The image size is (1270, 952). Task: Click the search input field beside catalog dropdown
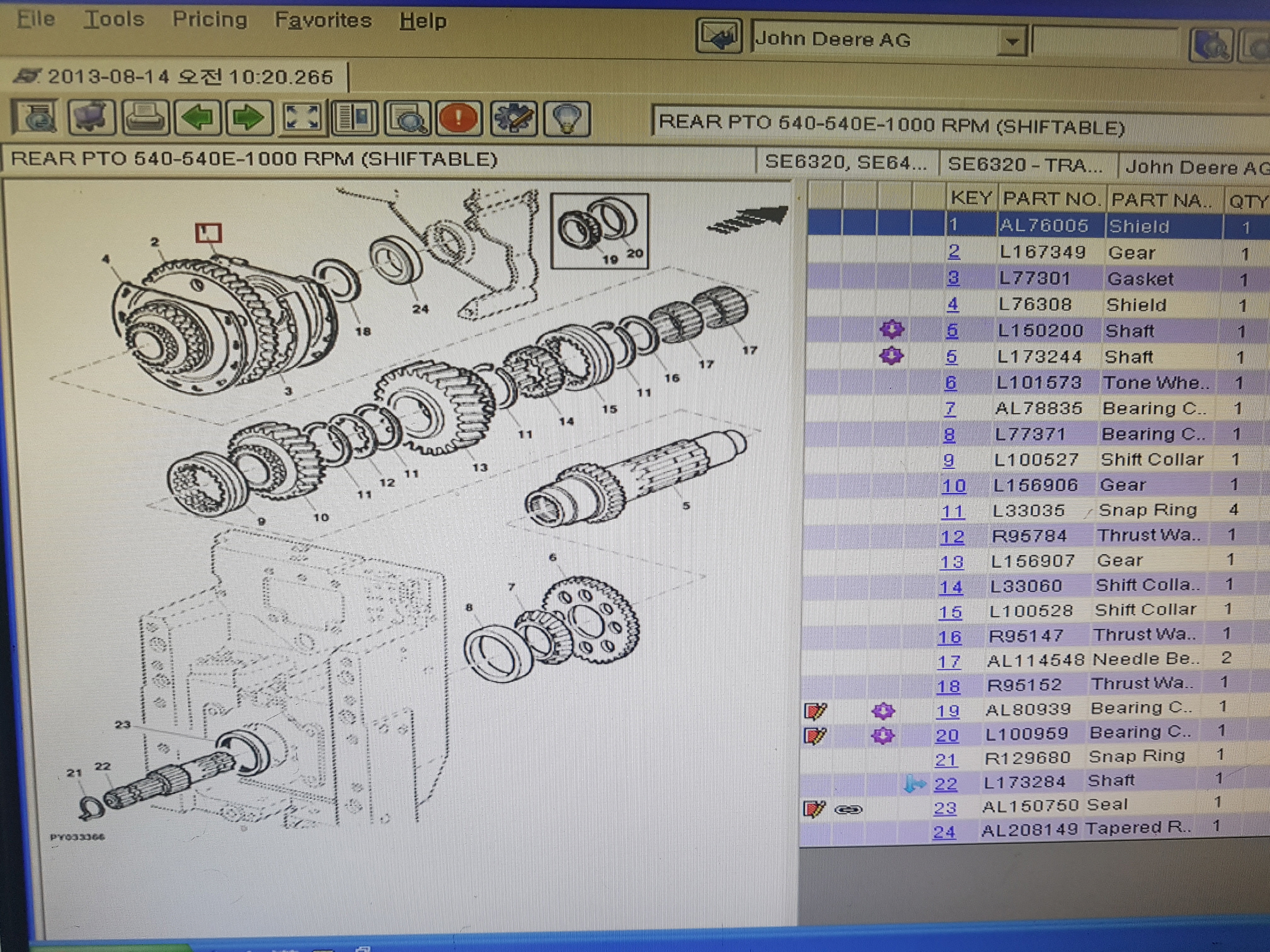click(x=1105, y=43)
